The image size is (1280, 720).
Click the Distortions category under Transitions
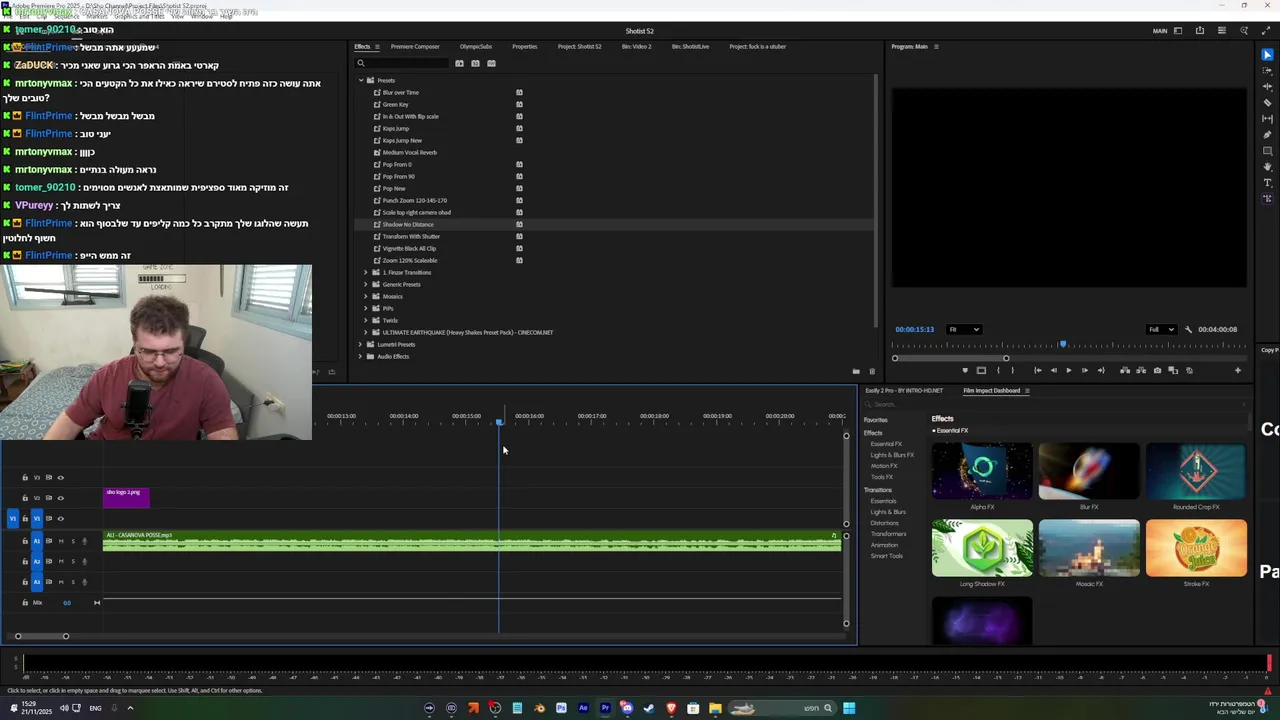[x=885, y=523]
